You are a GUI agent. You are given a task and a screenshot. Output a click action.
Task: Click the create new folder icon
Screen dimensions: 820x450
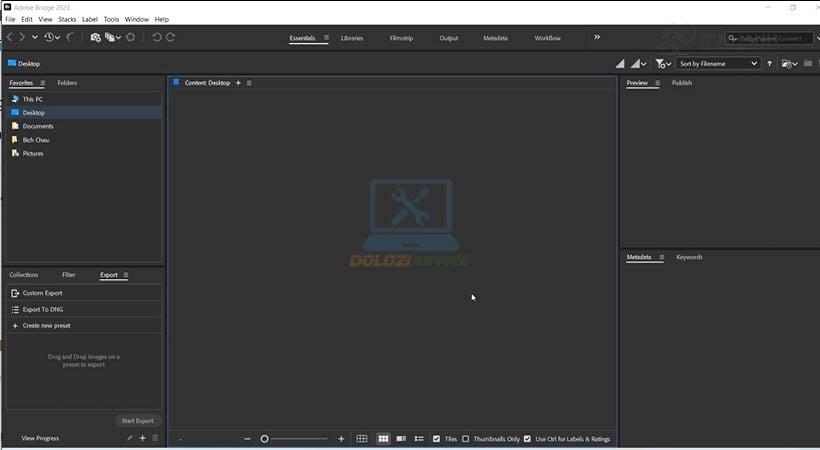808,63
